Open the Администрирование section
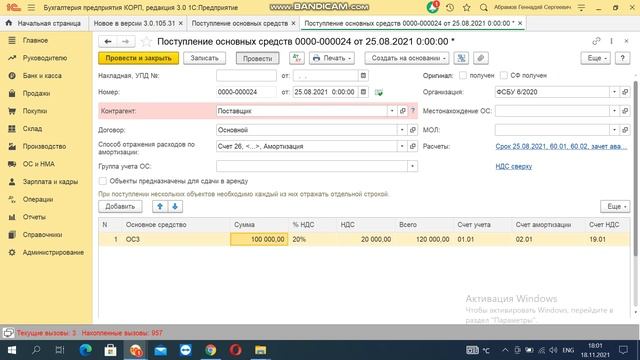 click(53, 252)
